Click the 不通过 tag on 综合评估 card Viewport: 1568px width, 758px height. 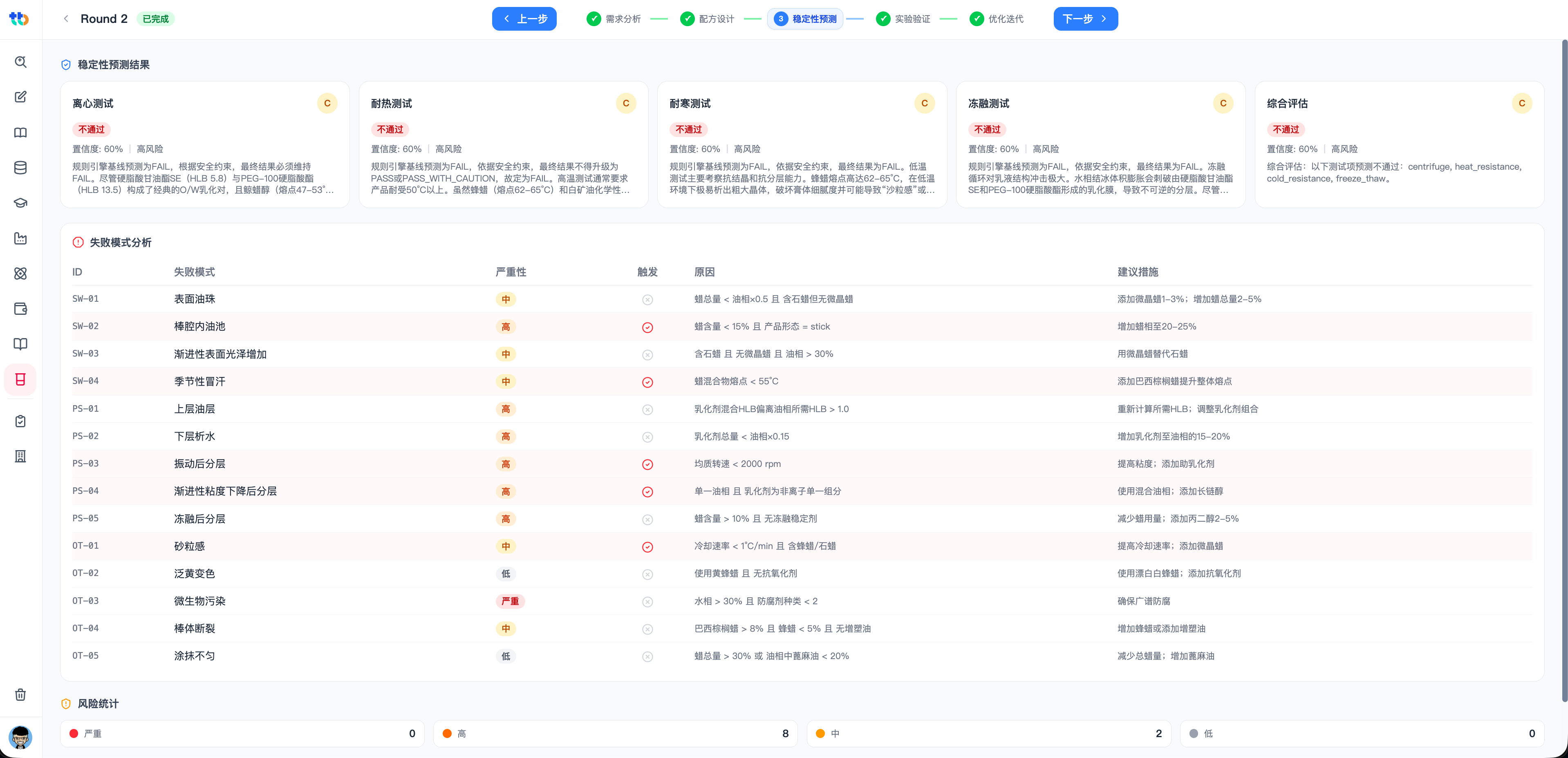point(1286,130)
